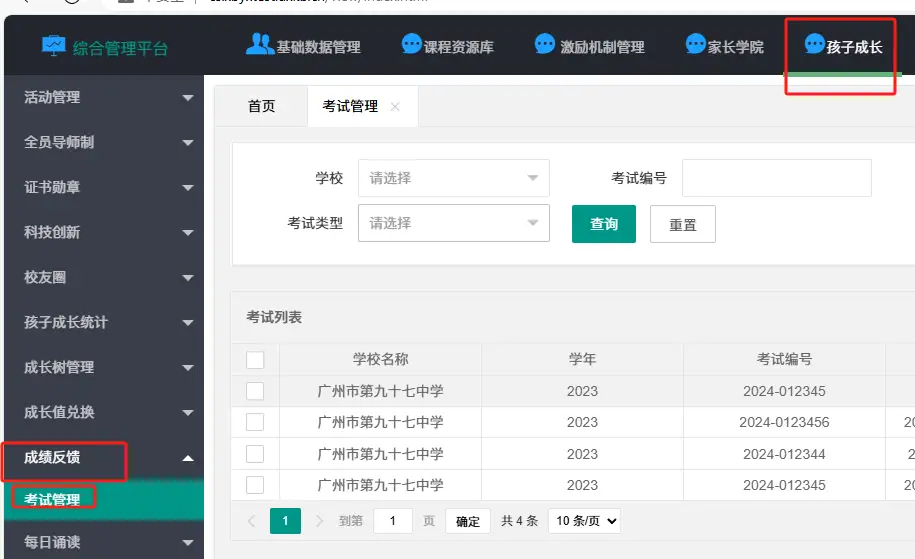Click the 孩子成长 bubble icon
This screenshot has width=915, height=559.
814,45
